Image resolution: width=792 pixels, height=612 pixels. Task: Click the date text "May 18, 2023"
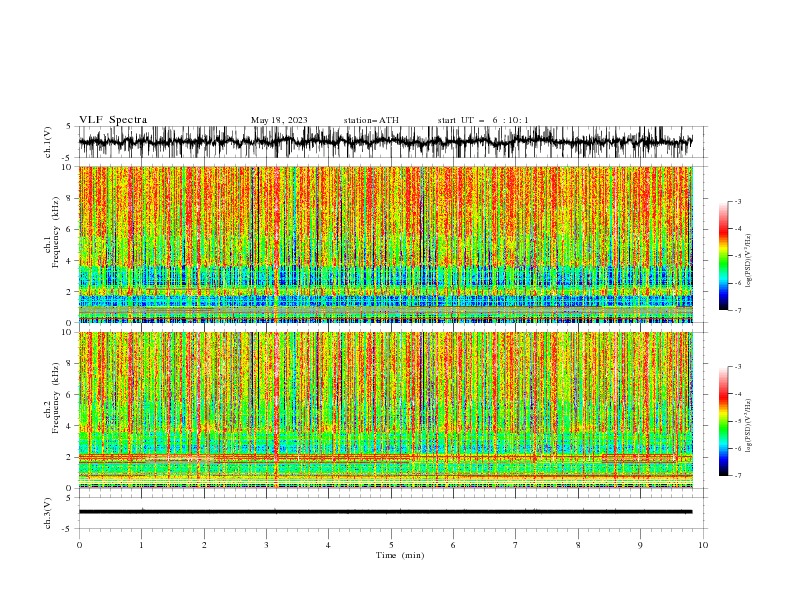click(279, 120)
